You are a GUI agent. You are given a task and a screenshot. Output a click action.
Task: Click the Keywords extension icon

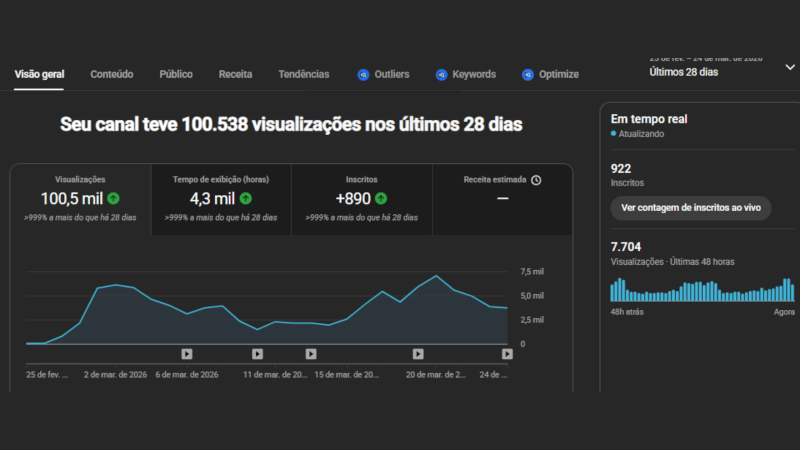(442, 75)
